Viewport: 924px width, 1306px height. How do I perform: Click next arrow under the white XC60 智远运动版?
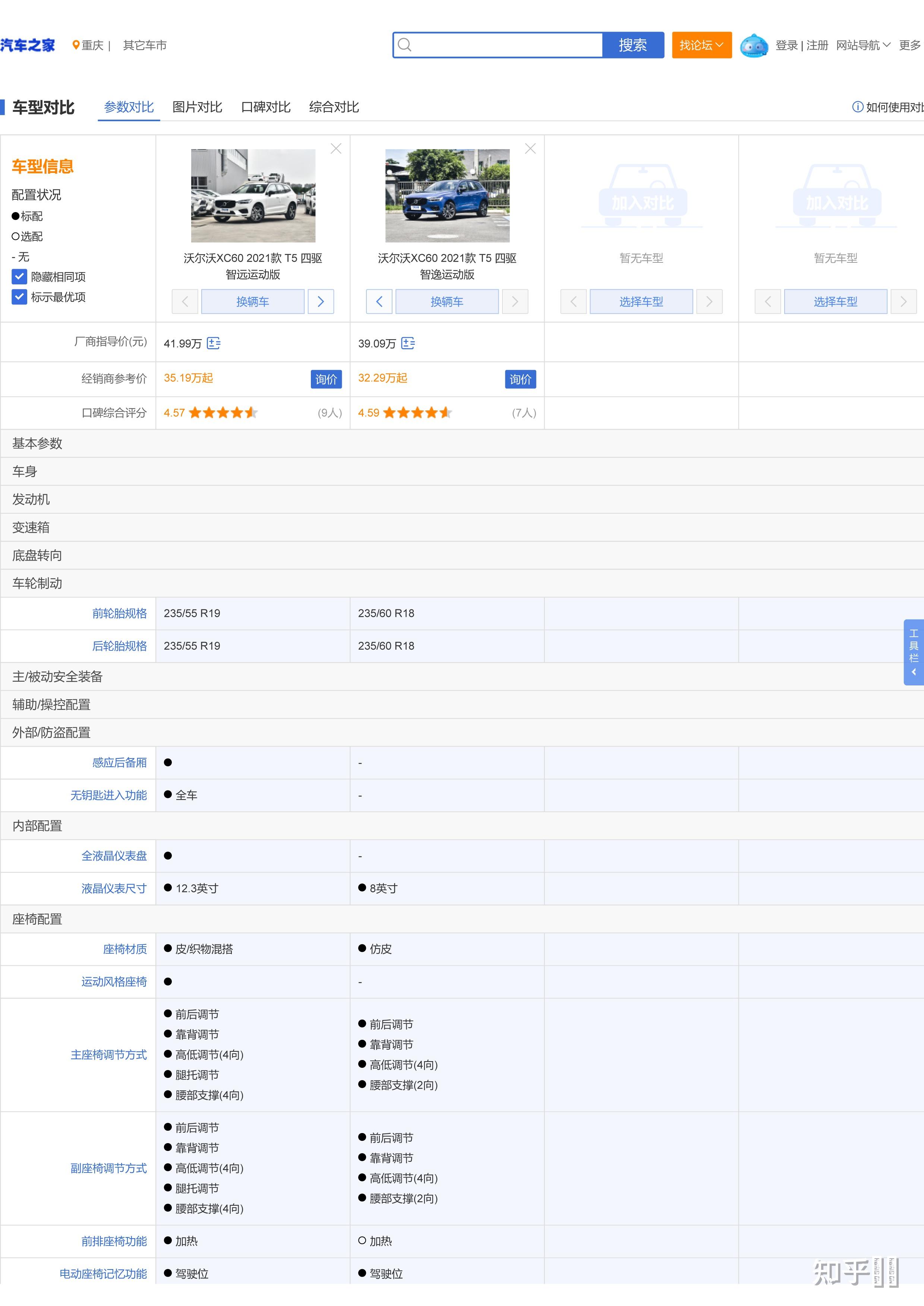tap(321, 302)
